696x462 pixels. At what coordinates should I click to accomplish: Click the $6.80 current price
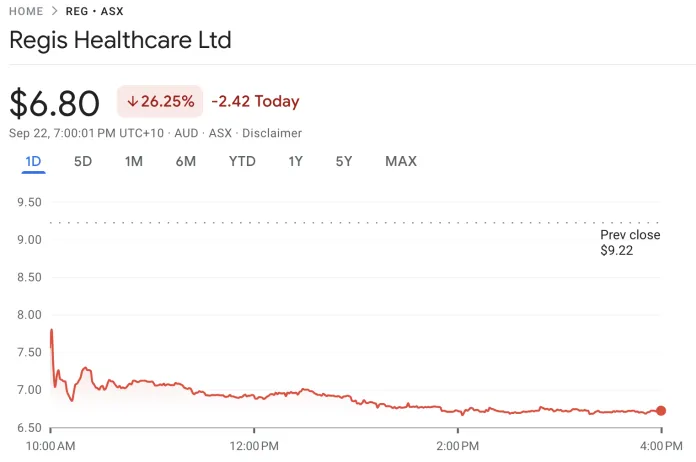click(x=55, y=103)
